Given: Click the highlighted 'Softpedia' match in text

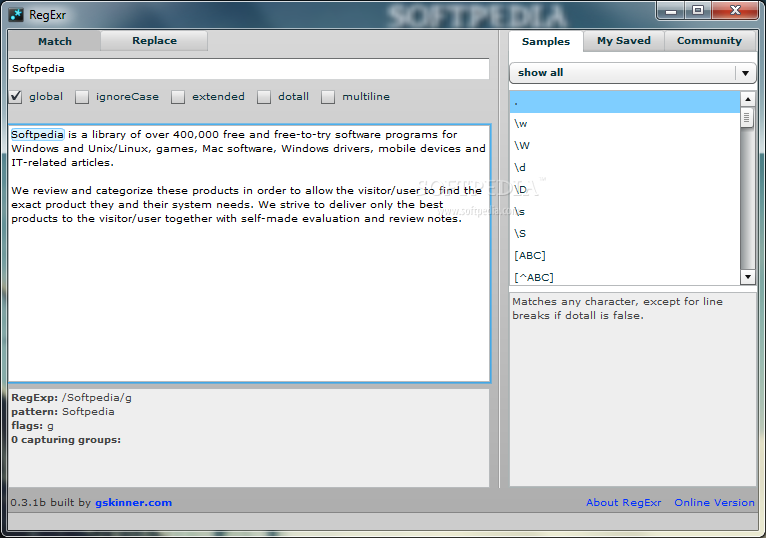Looking at the screenshot, I should [x=38, y=134].
